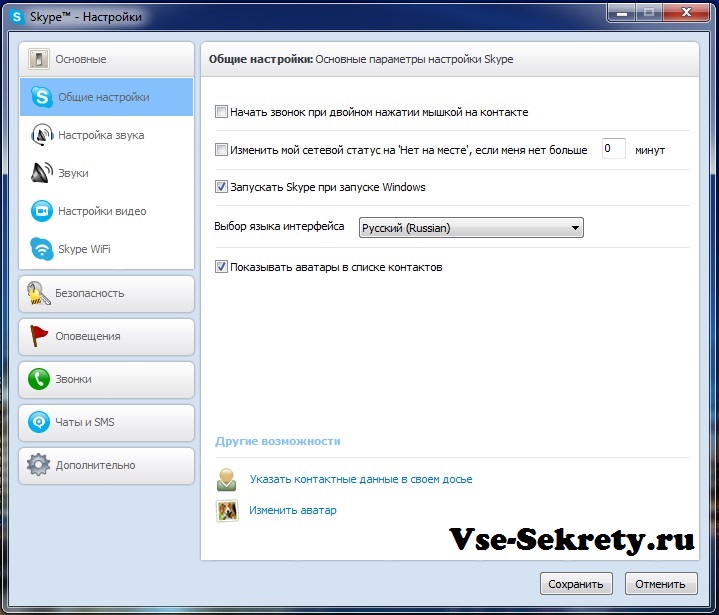This screenshot has height=615, width=719.
Task: Select Skype WiFi settings
Action: point(106,249)
